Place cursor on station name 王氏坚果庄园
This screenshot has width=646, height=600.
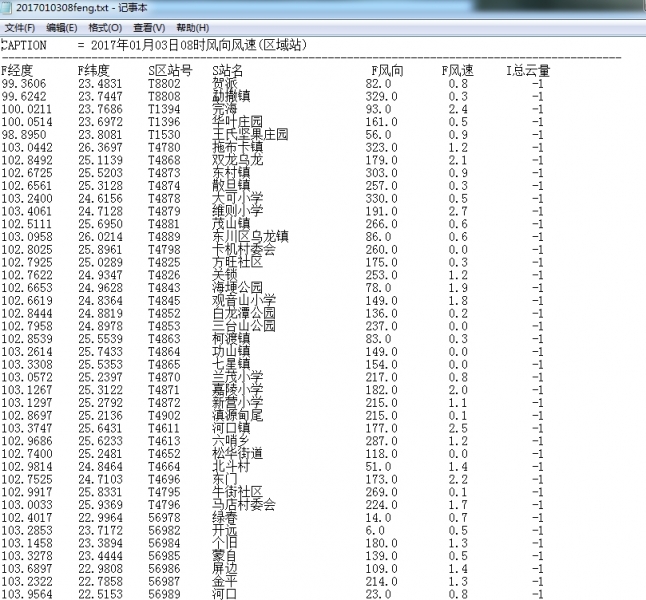pos(250,133)
